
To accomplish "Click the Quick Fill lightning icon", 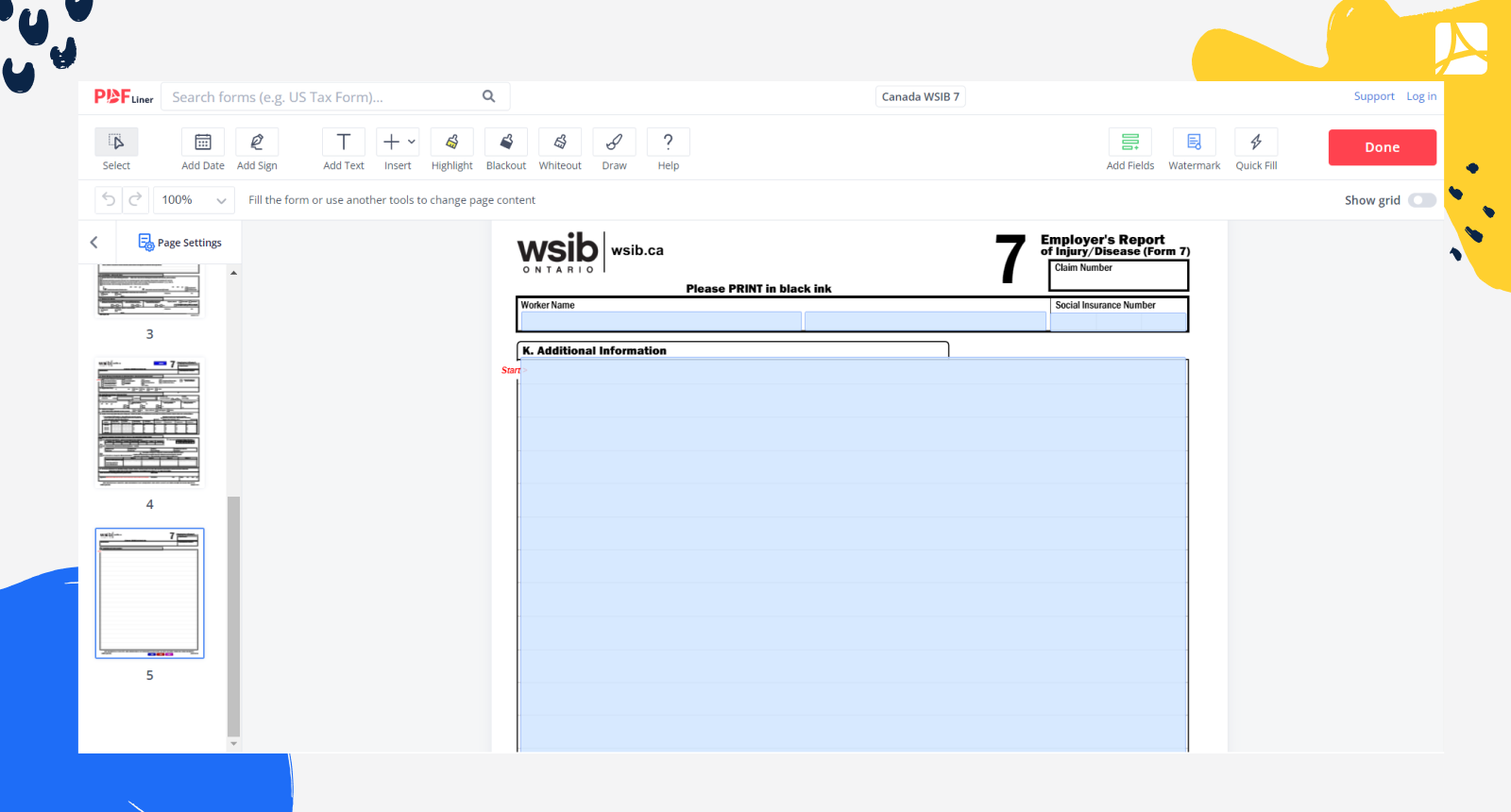I will tap(1256, 143).
